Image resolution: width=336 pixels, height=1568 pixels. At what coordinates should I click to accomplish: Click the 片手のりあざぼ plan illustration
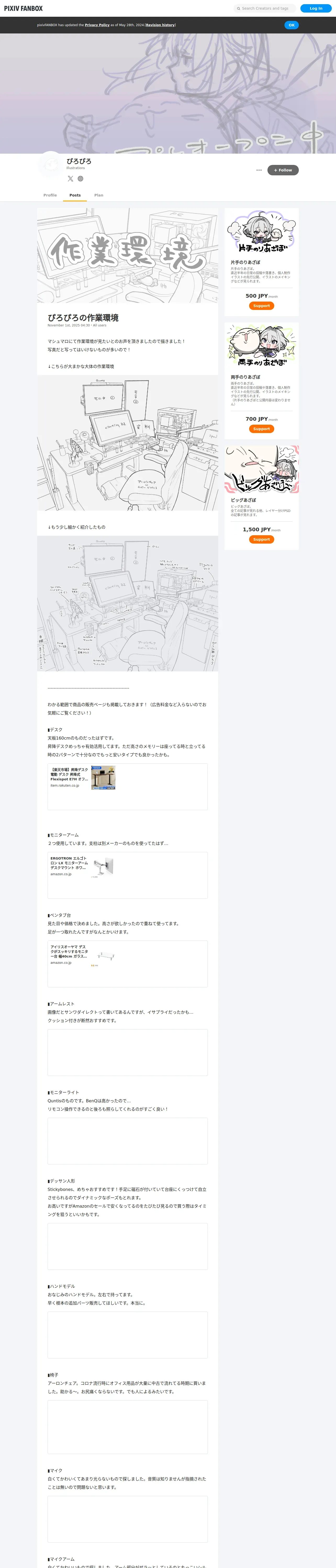tap(262, 232)
